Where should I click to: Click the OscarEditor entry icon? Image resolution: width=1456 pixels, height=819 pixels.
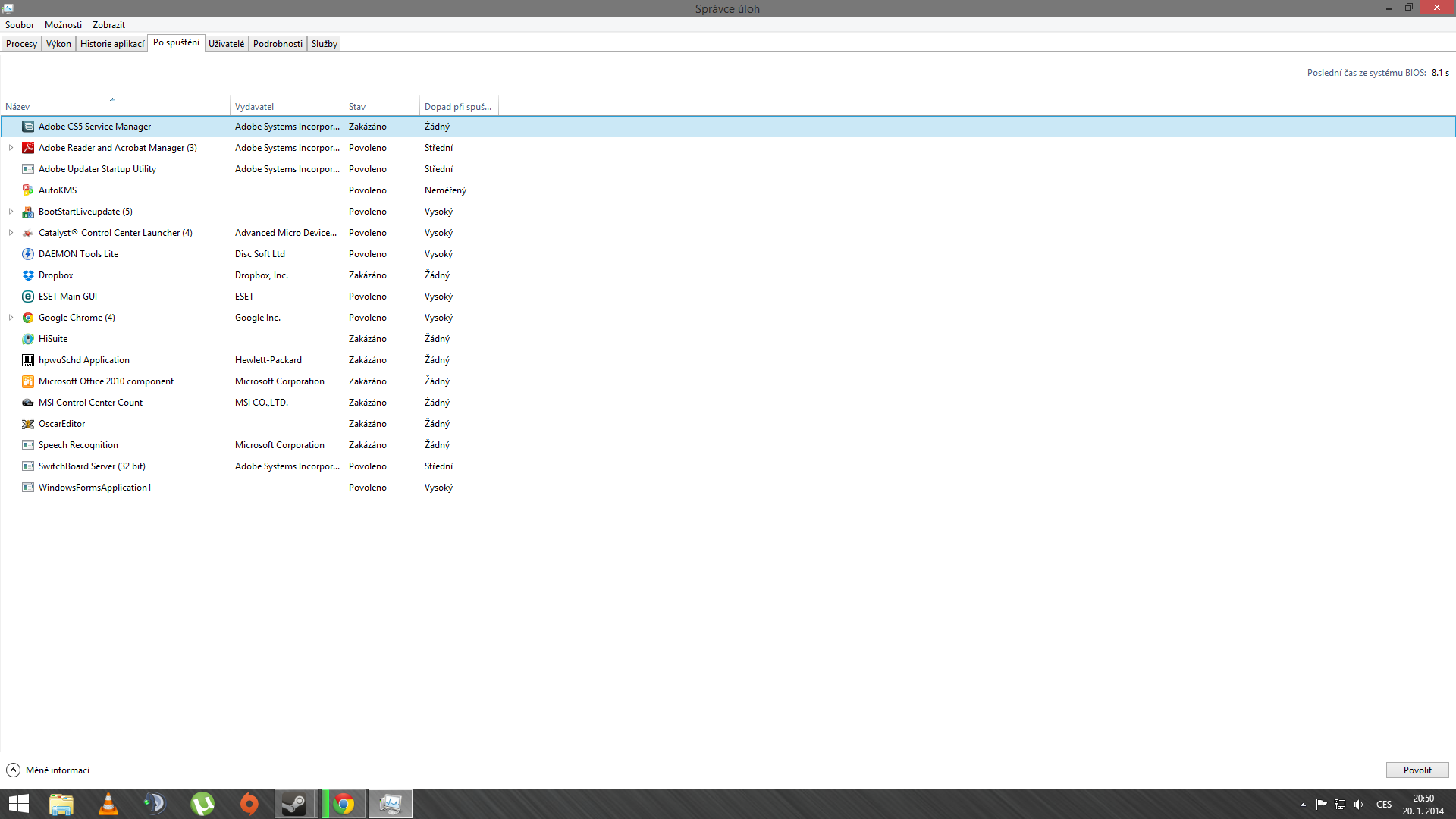click(x=28, y=424)
